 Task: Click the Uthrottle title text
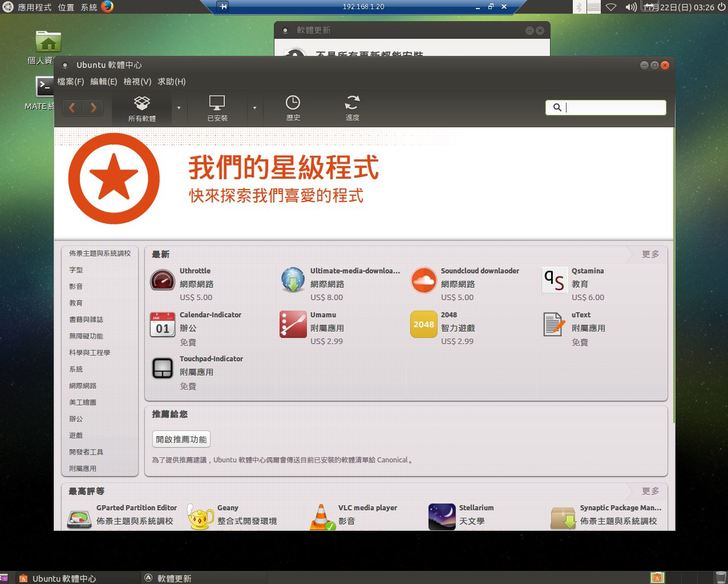pos(195,271)
